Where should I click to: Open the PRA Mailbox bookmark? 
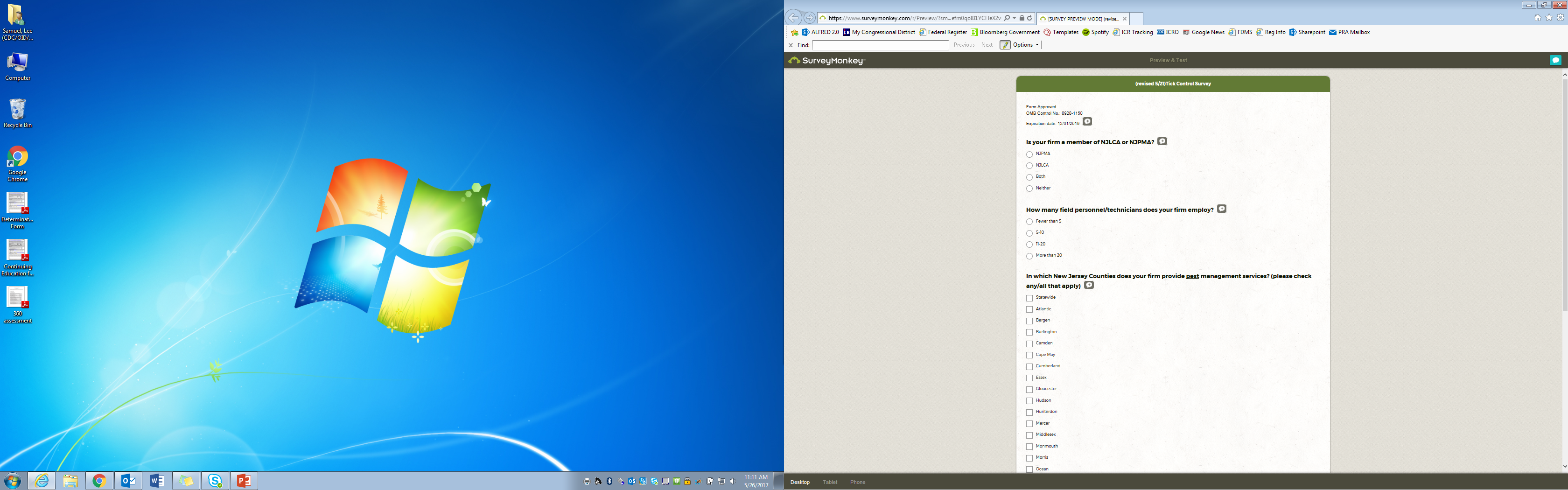click(1350, 32)
